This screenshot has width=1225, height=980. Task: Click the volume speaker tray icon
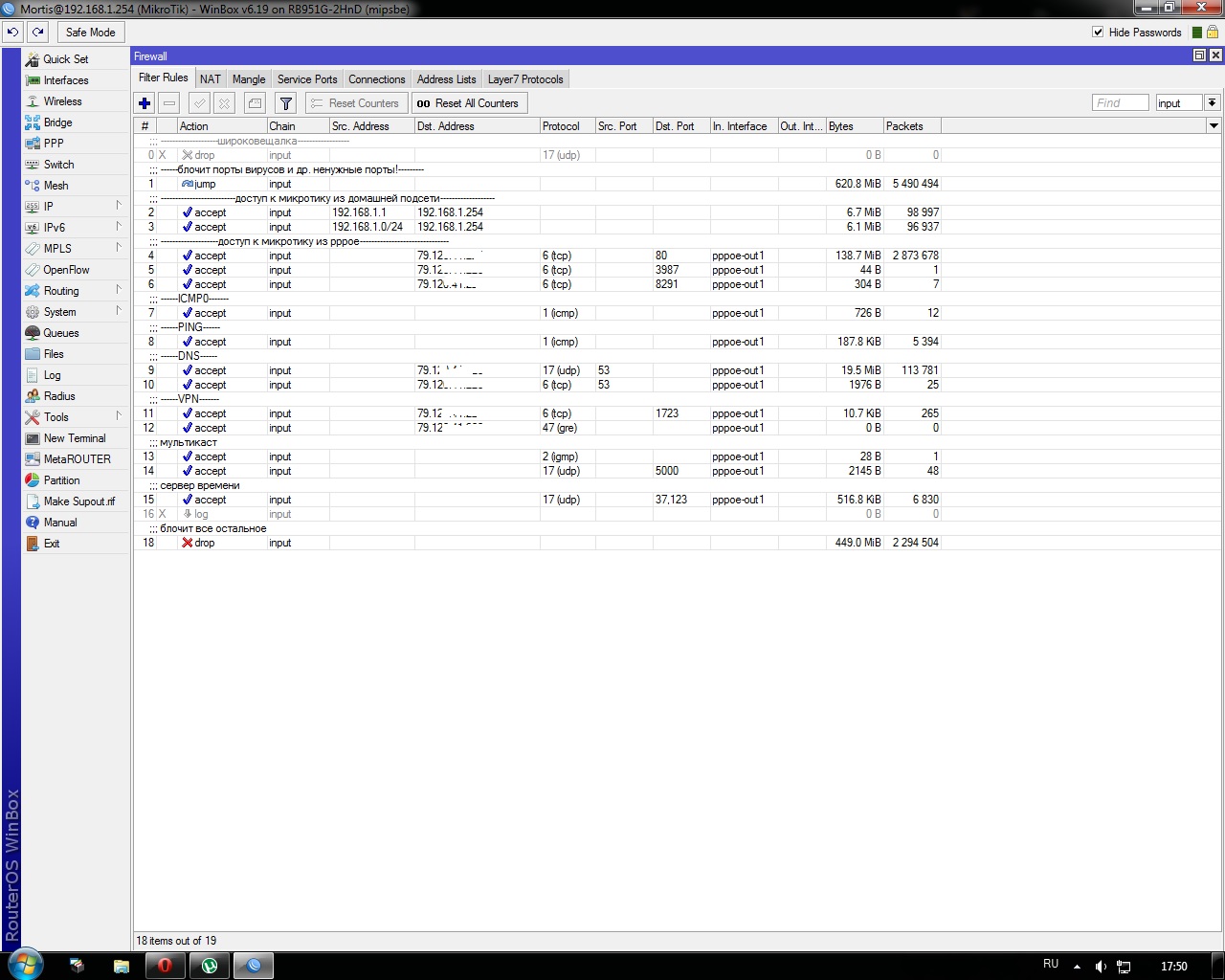point(1101,967)
